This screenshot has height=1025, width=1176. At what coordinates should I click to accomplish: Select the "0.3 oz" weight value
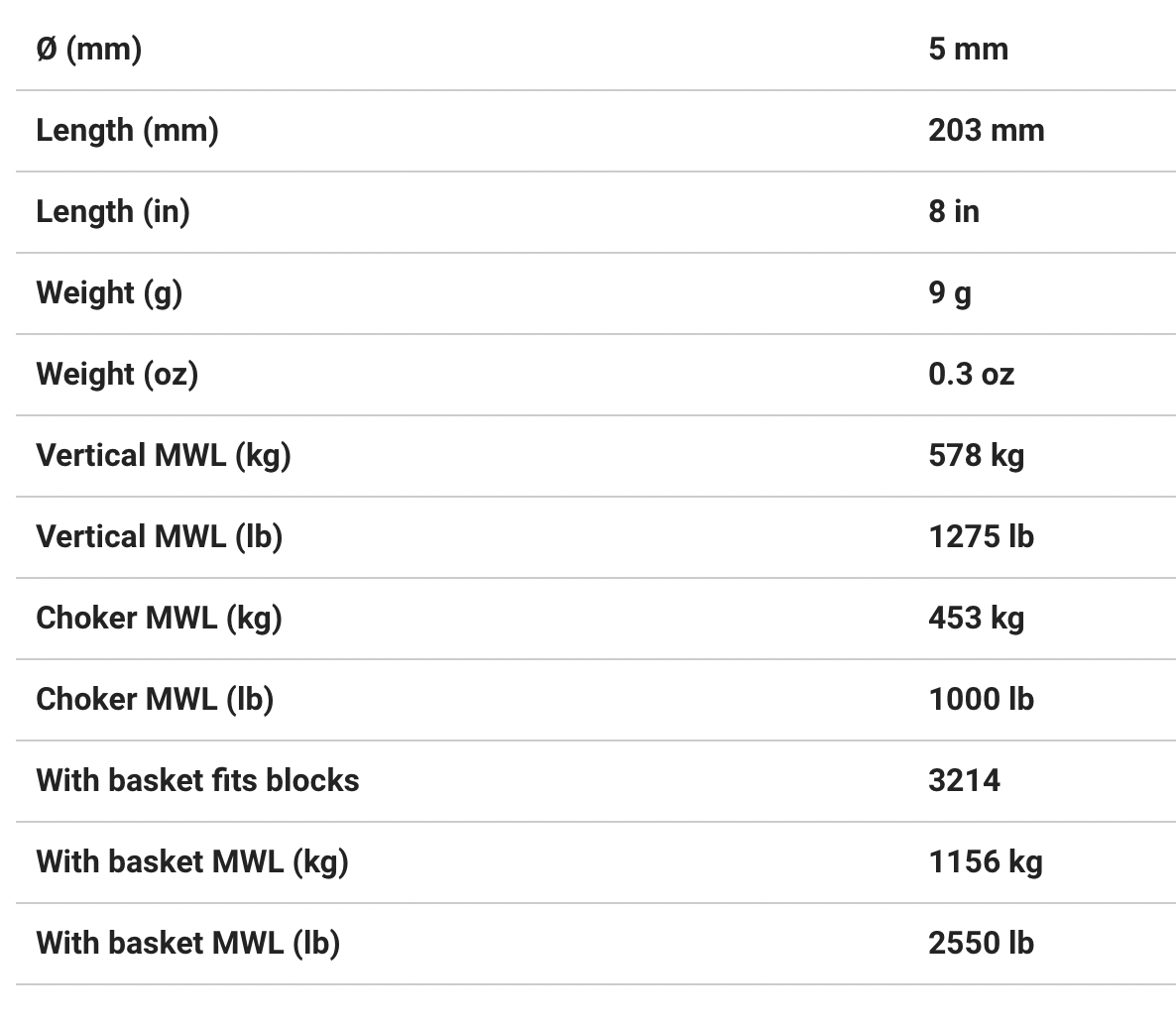(971, 374)
